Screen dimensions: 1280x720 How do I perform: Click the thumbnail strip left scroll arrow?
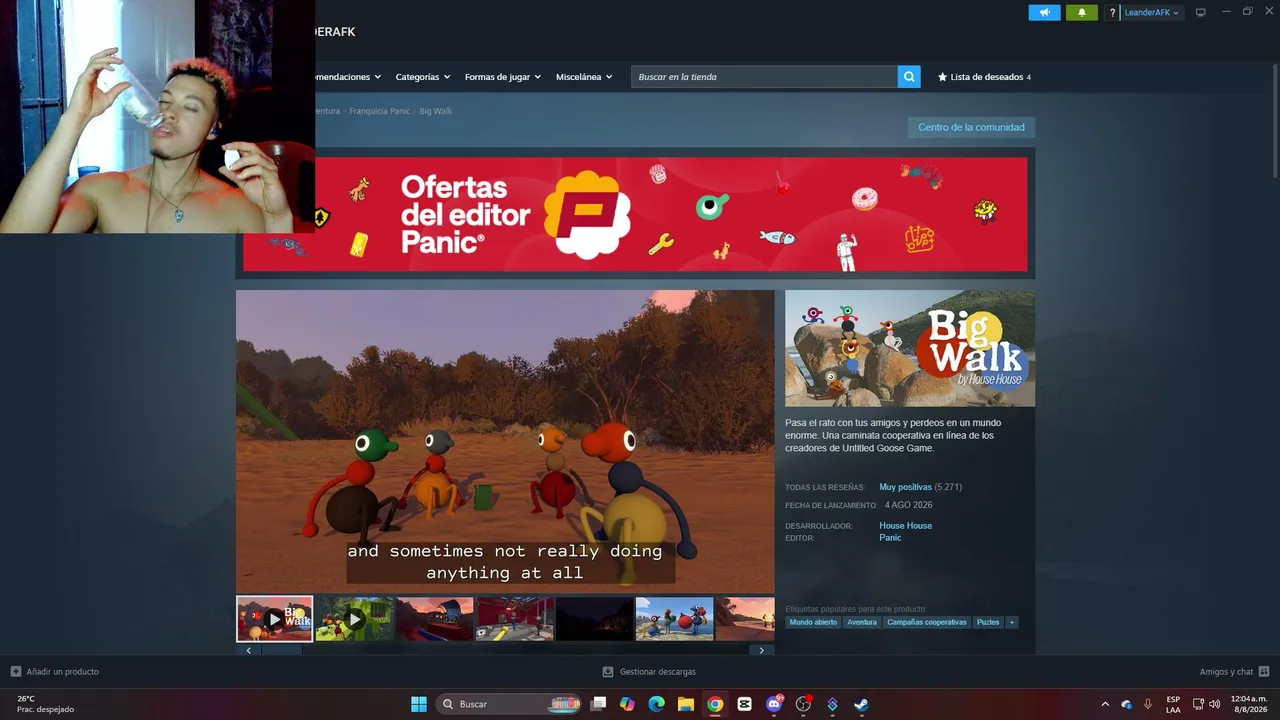point(248,650)
